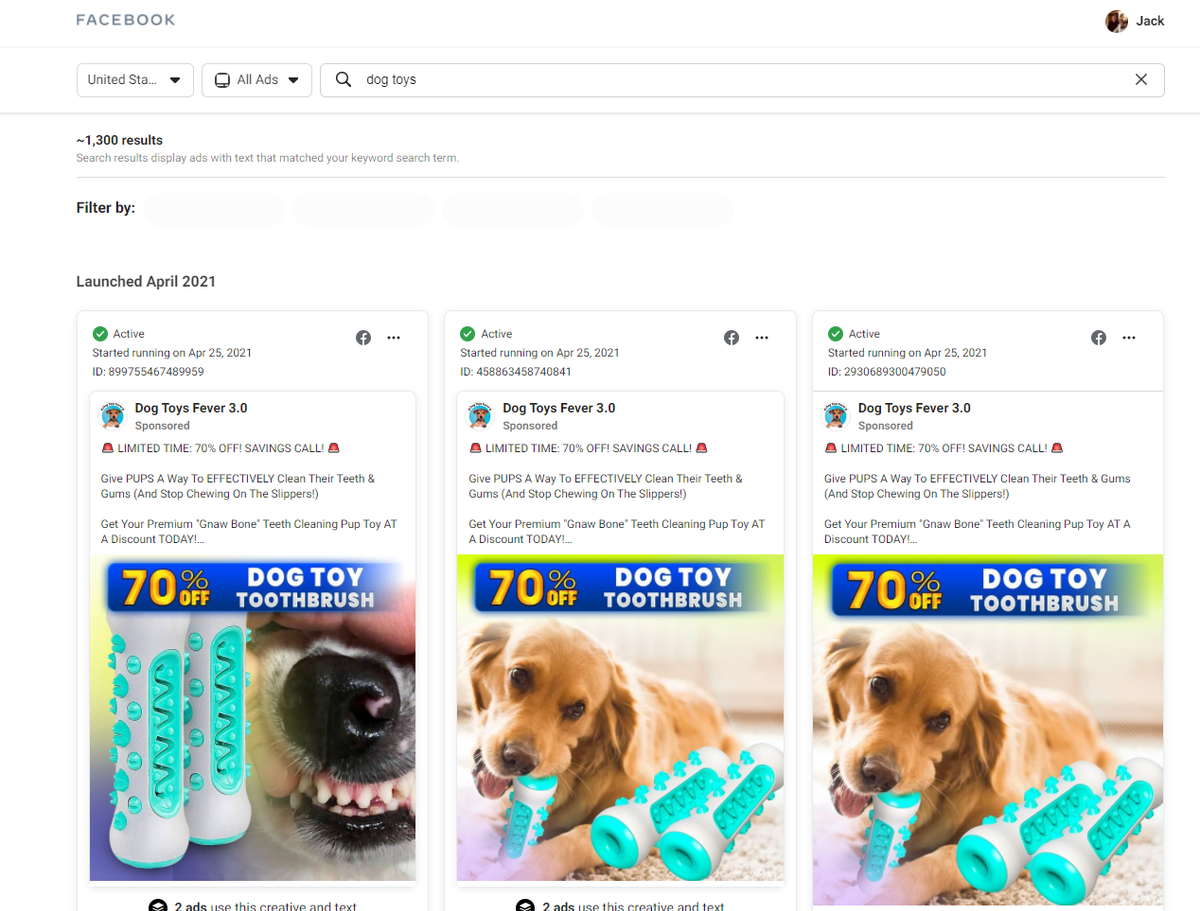
Task: Click the first filter pill placeholder
Action: click(x=214, y=209)
